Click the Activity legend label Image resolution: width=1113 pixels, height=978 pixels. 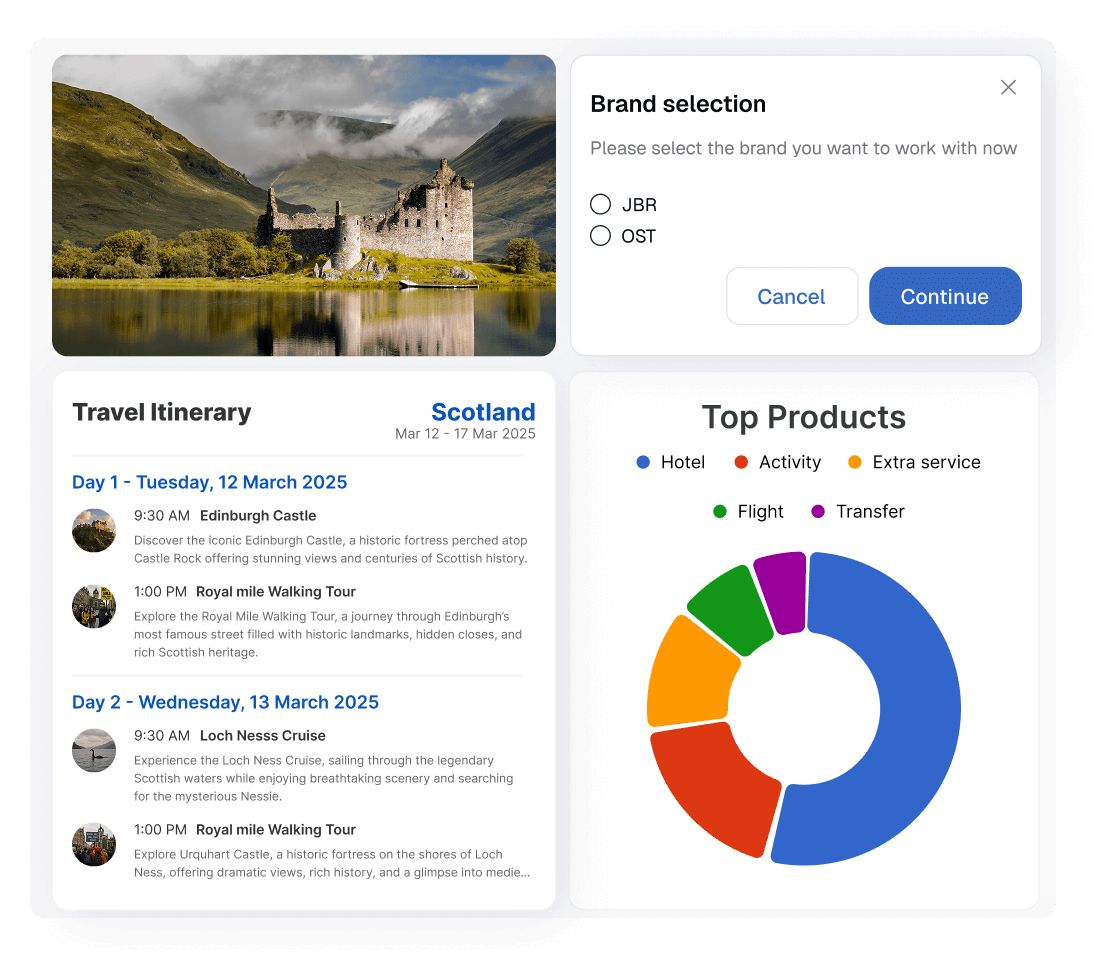coord(790,462)
